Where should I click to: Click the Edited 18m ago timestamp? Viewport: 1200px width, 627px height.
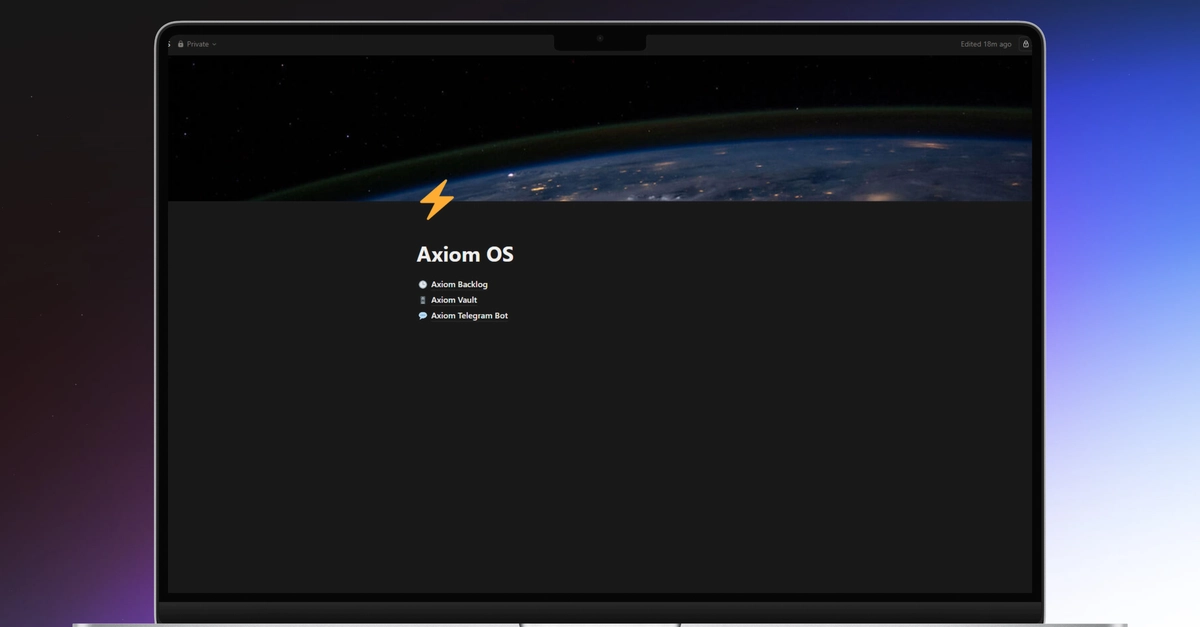click(x=986, y=44)
